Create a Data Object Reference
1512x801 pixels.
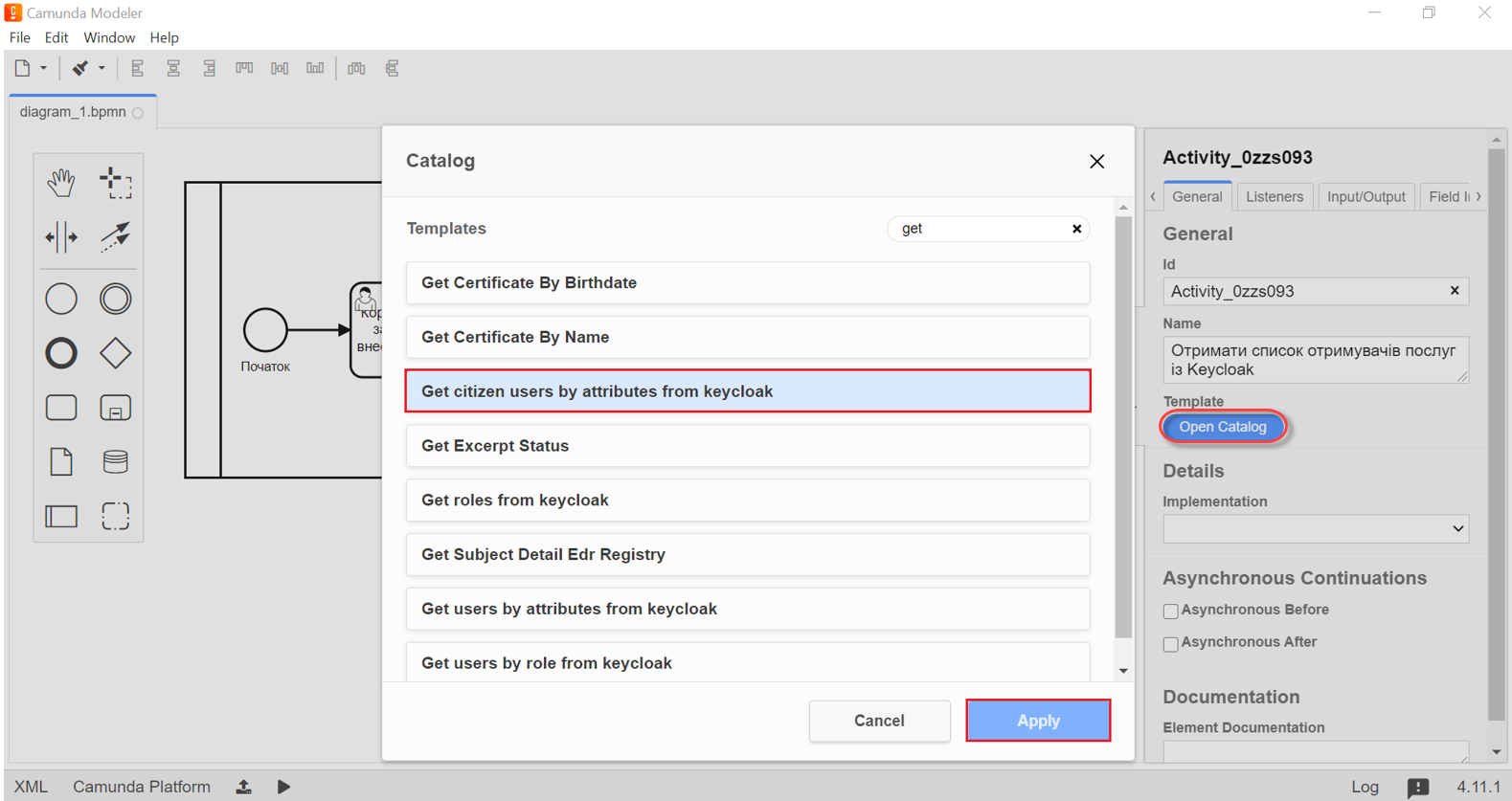[61, 461]
